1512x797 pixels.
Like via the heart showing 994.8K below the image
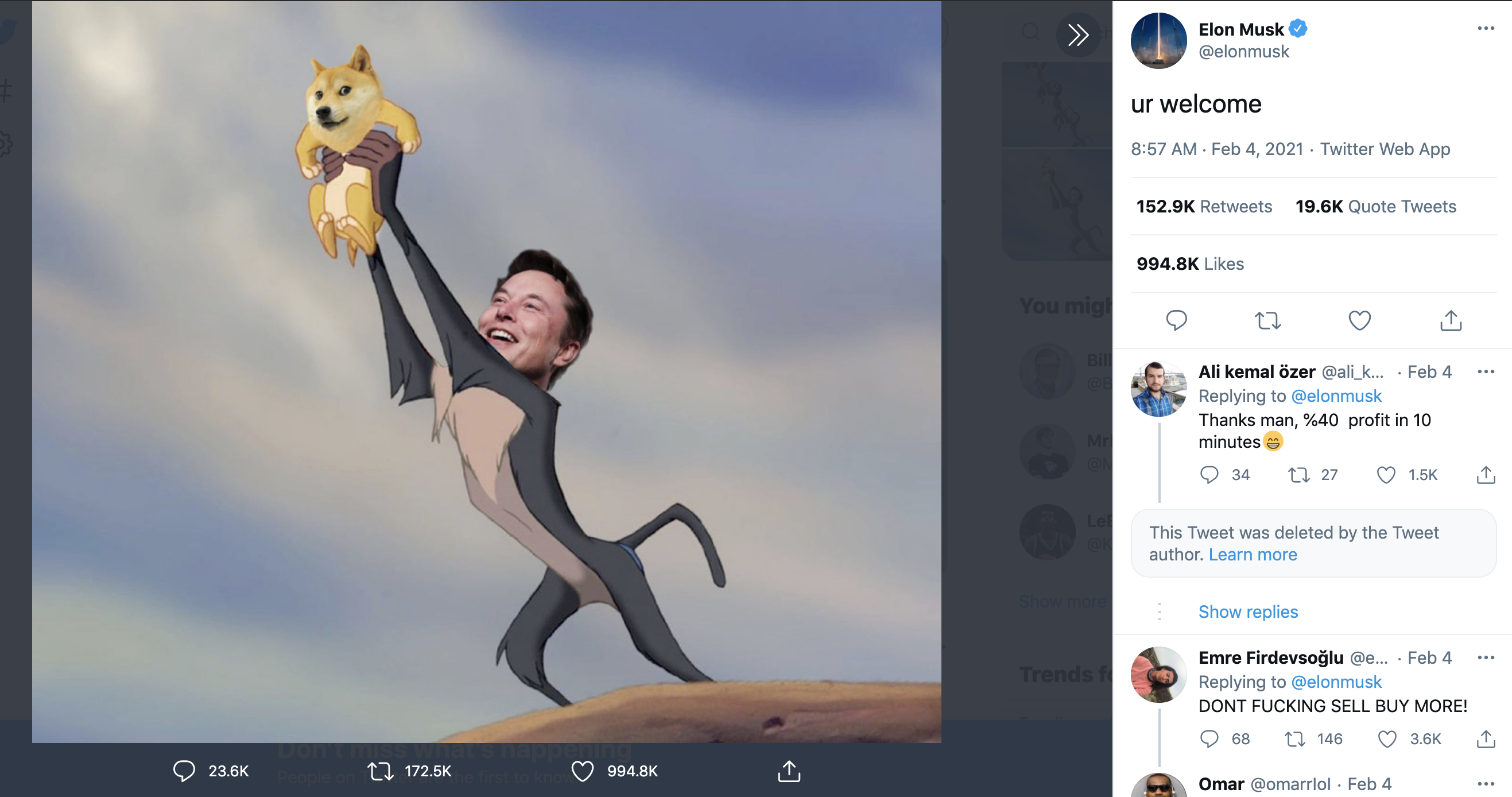[x=582, y=771]
